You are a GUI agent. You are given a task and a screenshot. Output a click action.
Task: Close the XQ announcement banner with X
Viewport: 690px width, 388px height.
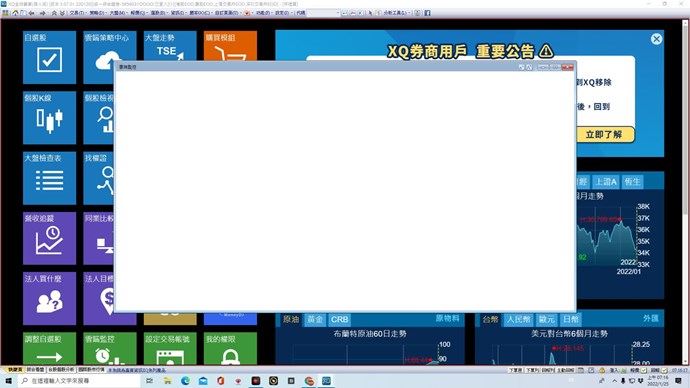656,39
